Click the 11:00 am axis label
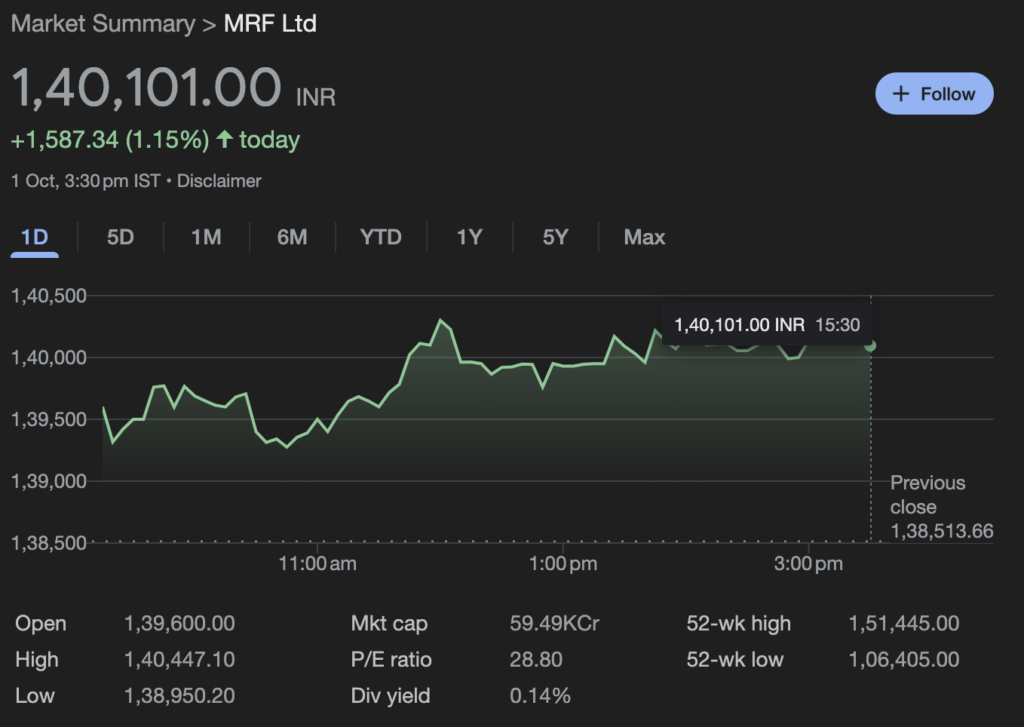The height and width of the screenshot is (727, 1024). point(317,564)
